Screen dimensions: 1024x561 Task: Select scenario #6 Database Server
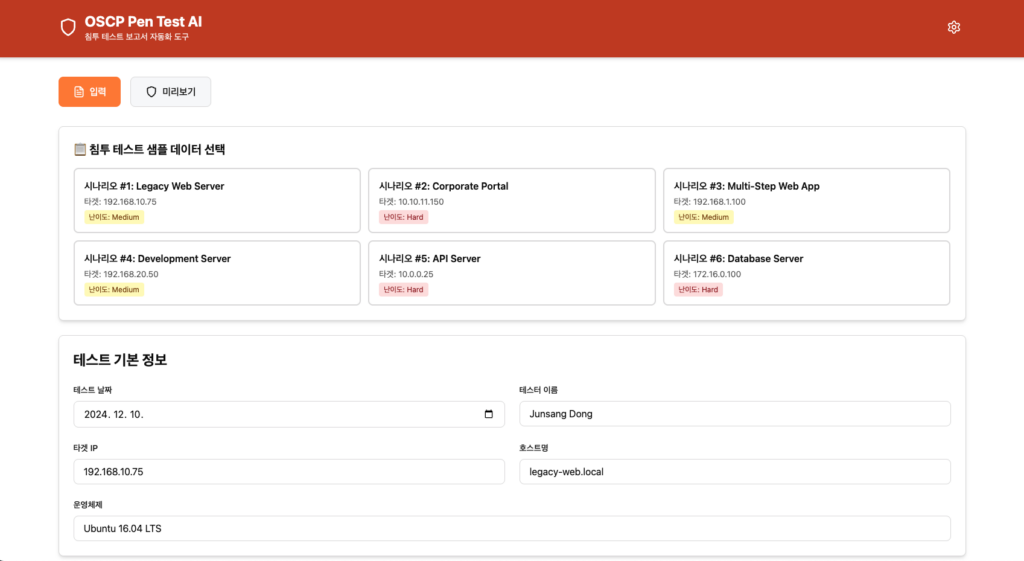coord(806,272)
